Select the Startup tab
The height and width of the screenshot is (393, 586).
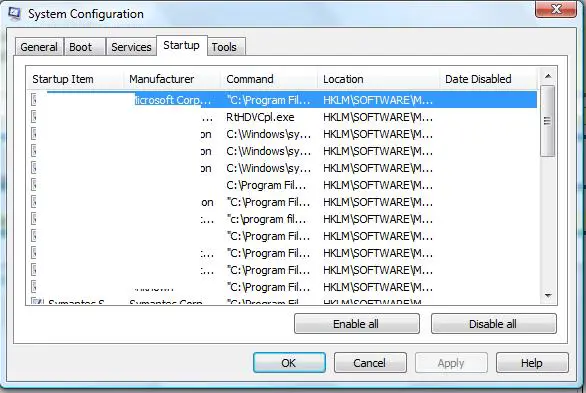pos(182,45)
